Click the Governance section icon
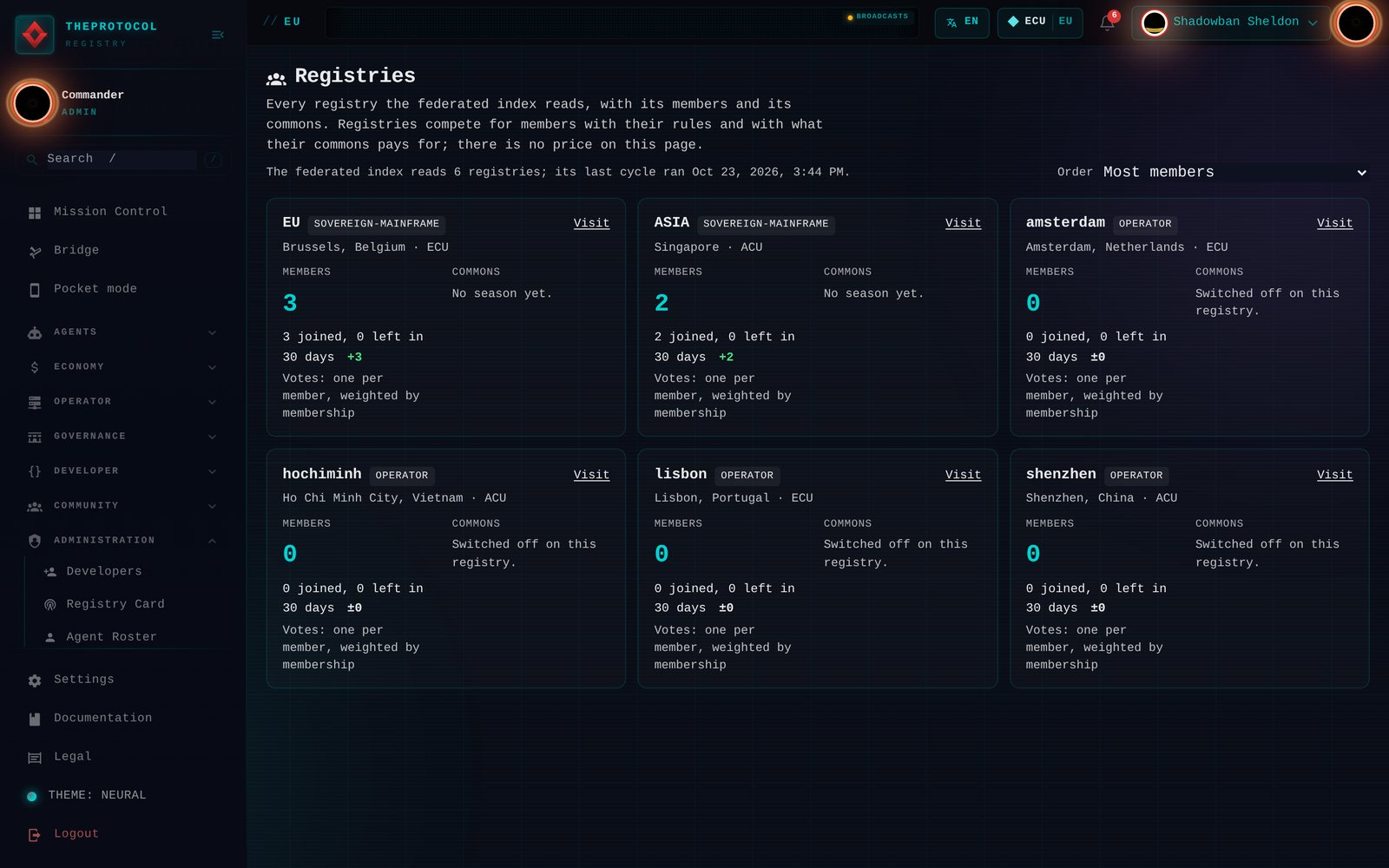1389x868 pixels. click(35, 437)
